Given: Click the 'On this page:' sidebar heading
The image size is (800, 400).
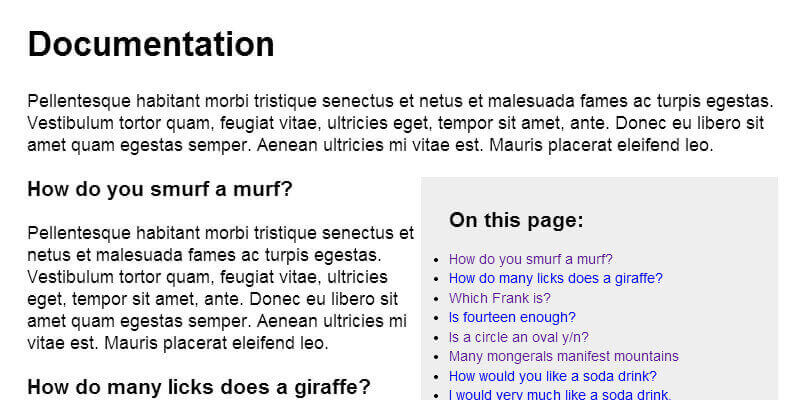Looking at the screenshot, I should 515,220.
